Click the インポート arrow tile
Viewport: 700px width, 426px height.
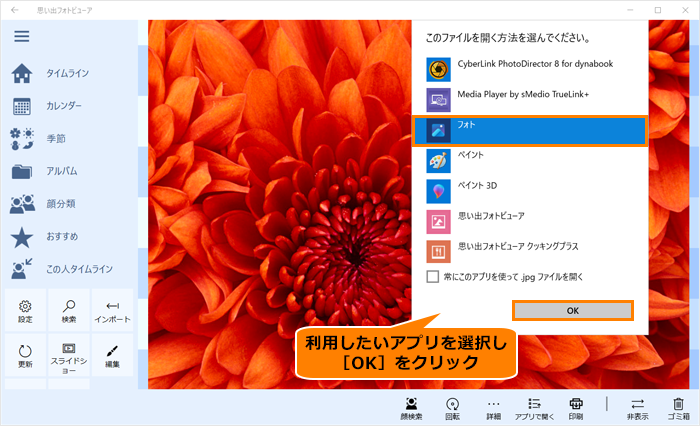pyautogui.click(x=112, y=310)
